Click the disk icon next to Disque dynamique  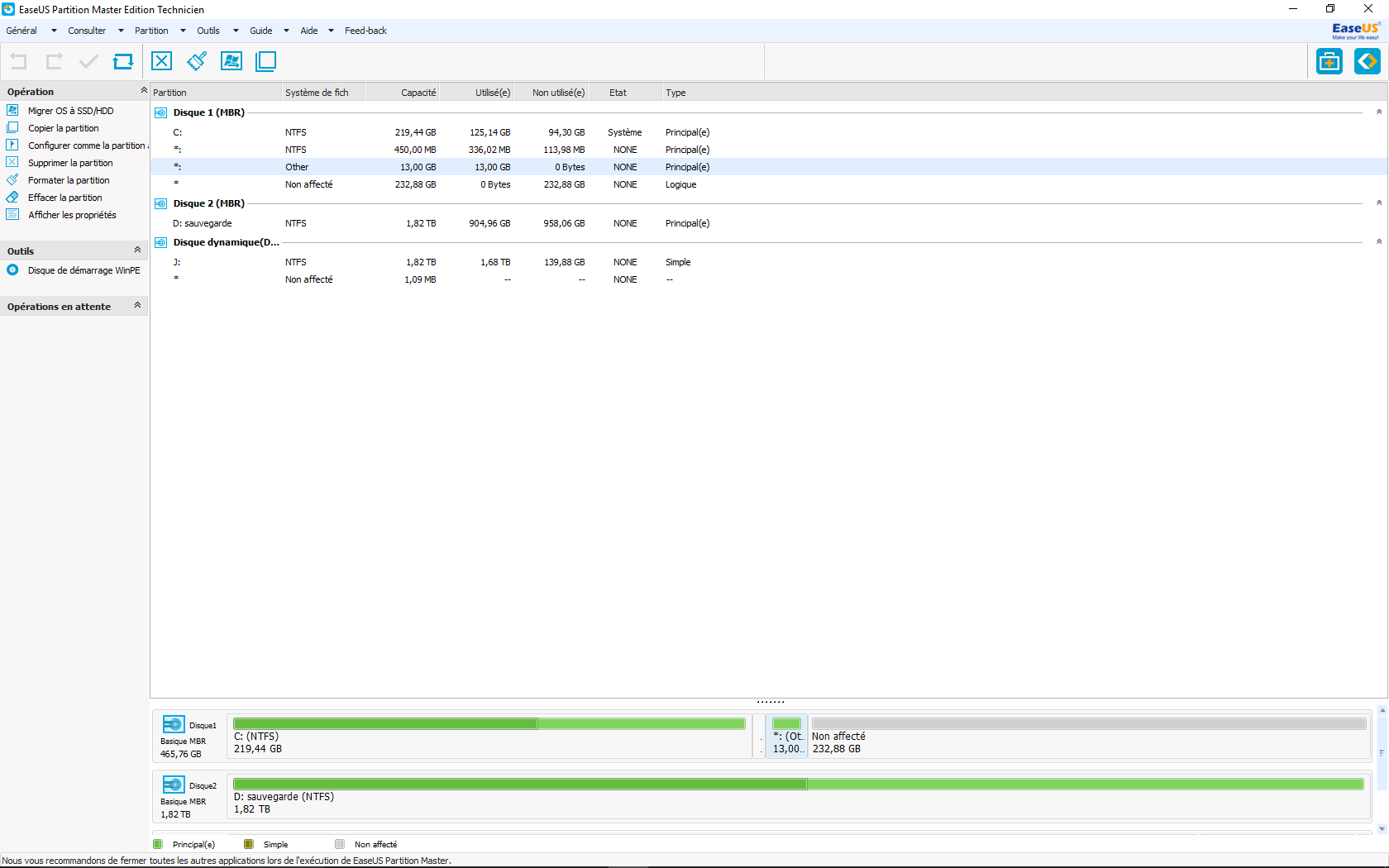point(160,242)
